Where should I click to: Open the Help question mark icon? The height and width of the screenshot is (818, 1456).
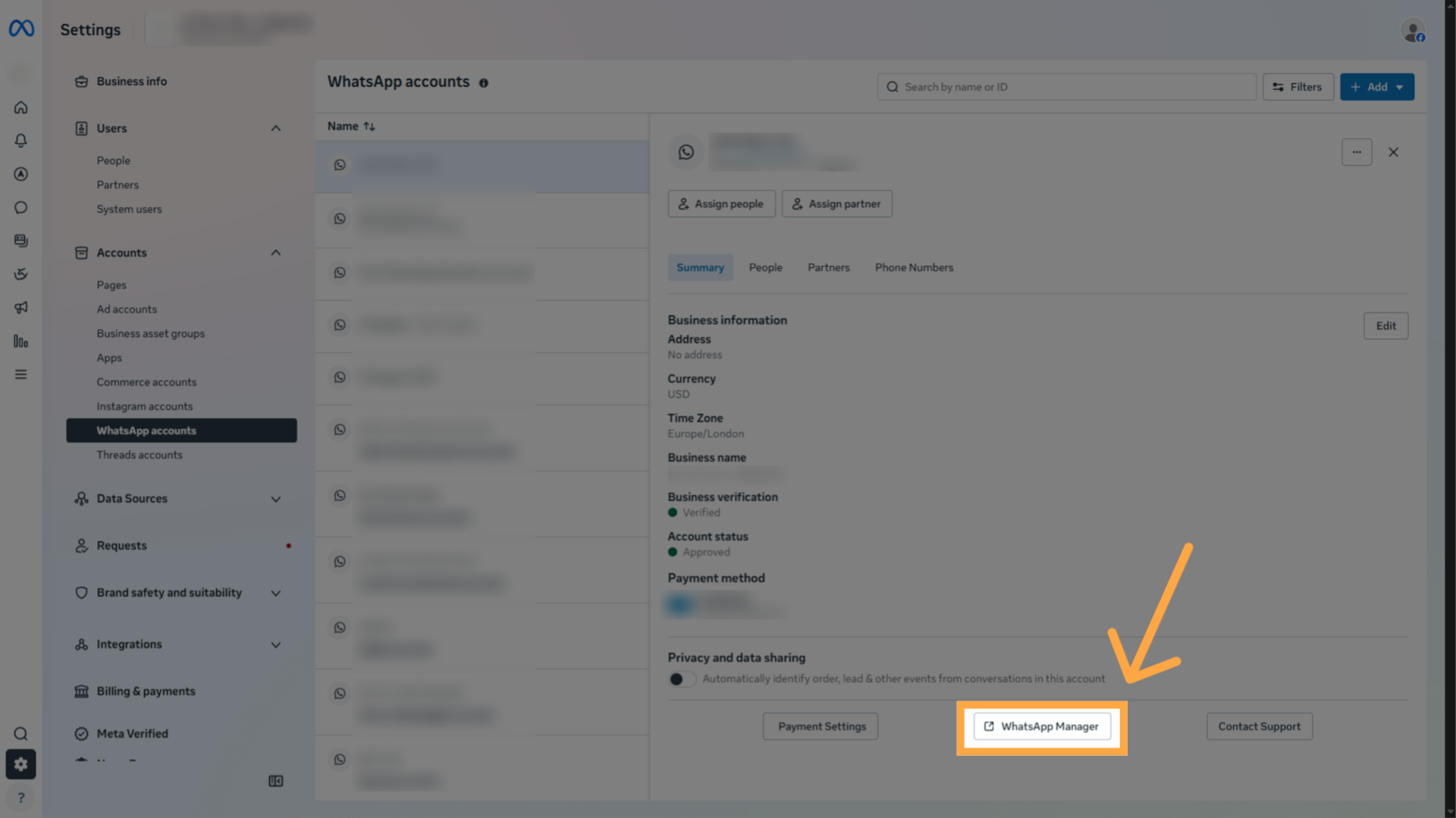pyautogui.click(x=21, y=798)
